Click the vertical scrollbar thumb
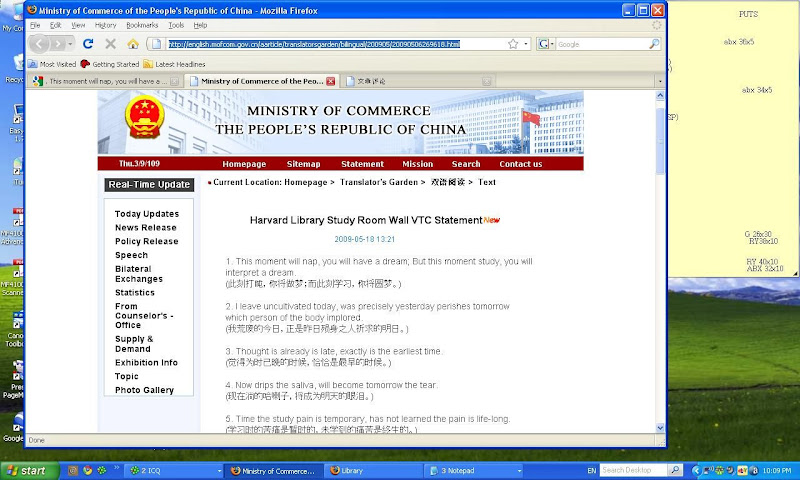Viewport: 800px width, 480px height. (x=660, y=140)
